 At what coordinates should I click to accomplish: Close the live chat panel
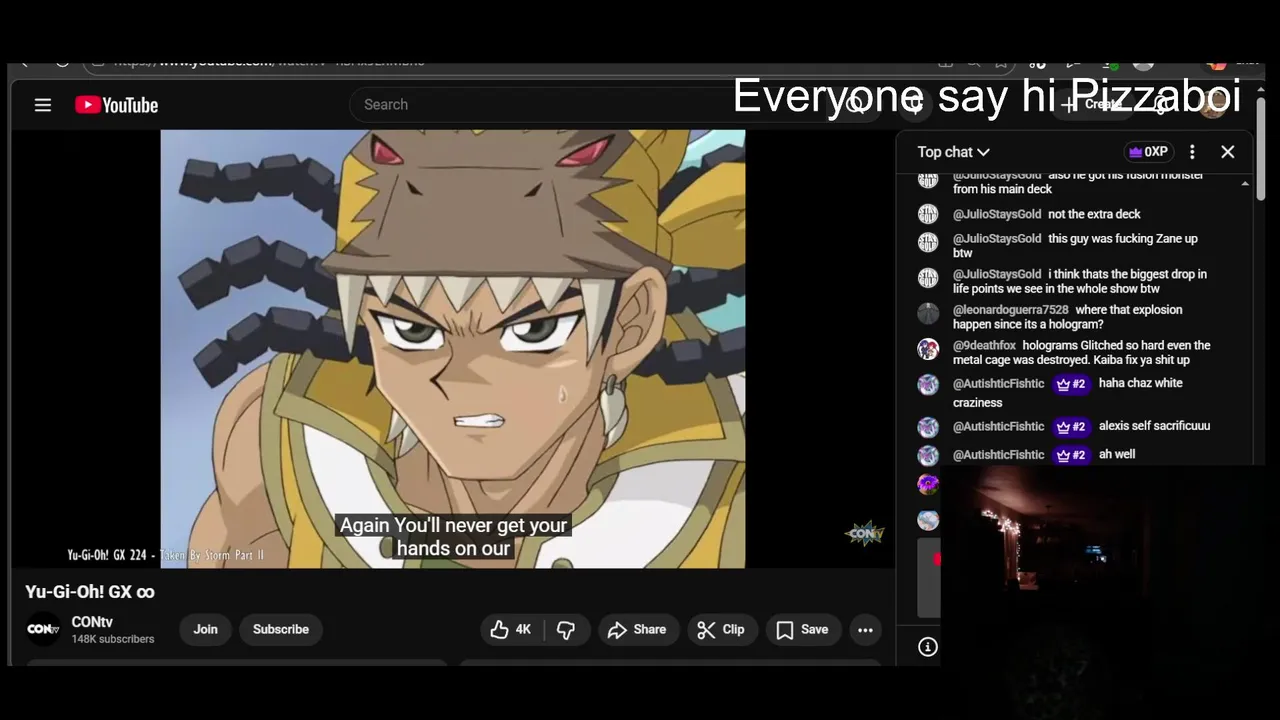[x=1228, y=152]
